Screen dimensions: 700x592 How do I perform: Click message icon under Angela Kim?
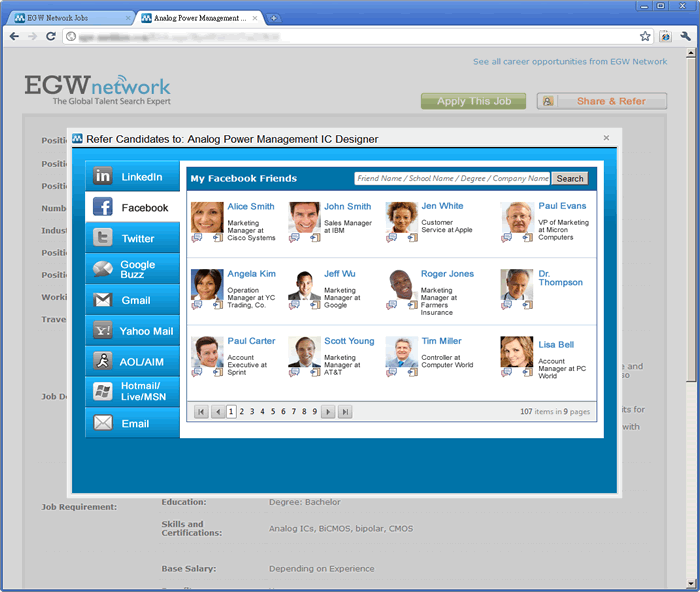tap(196, 305)
